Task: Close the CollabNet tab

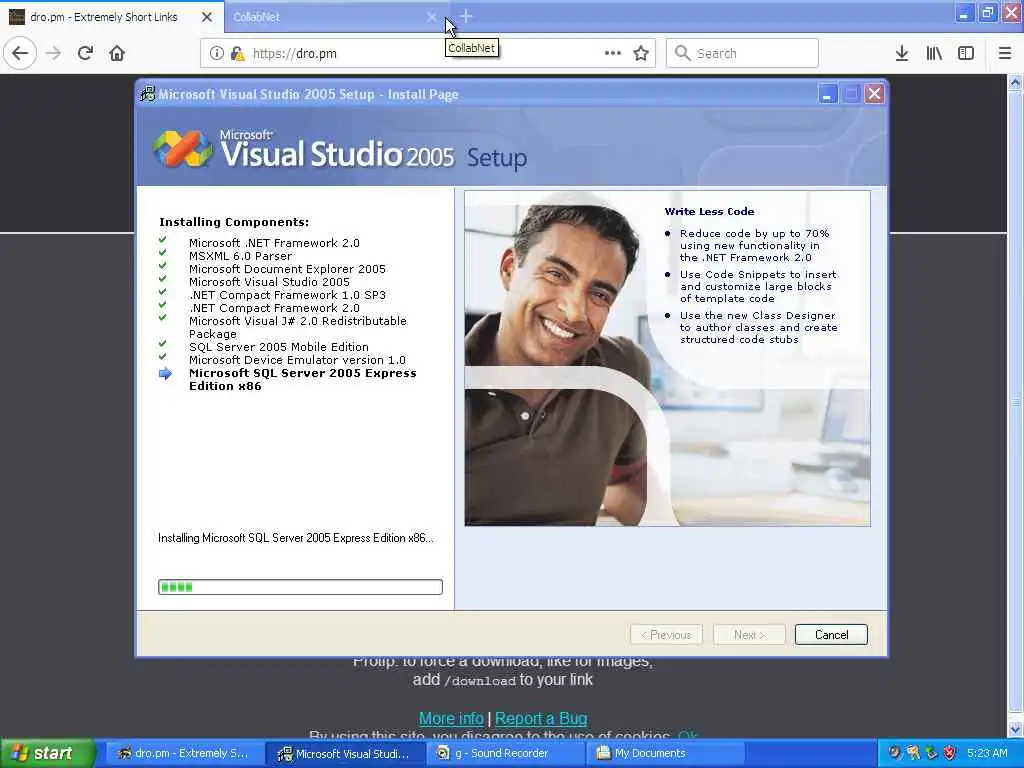Action: point(431,17)
